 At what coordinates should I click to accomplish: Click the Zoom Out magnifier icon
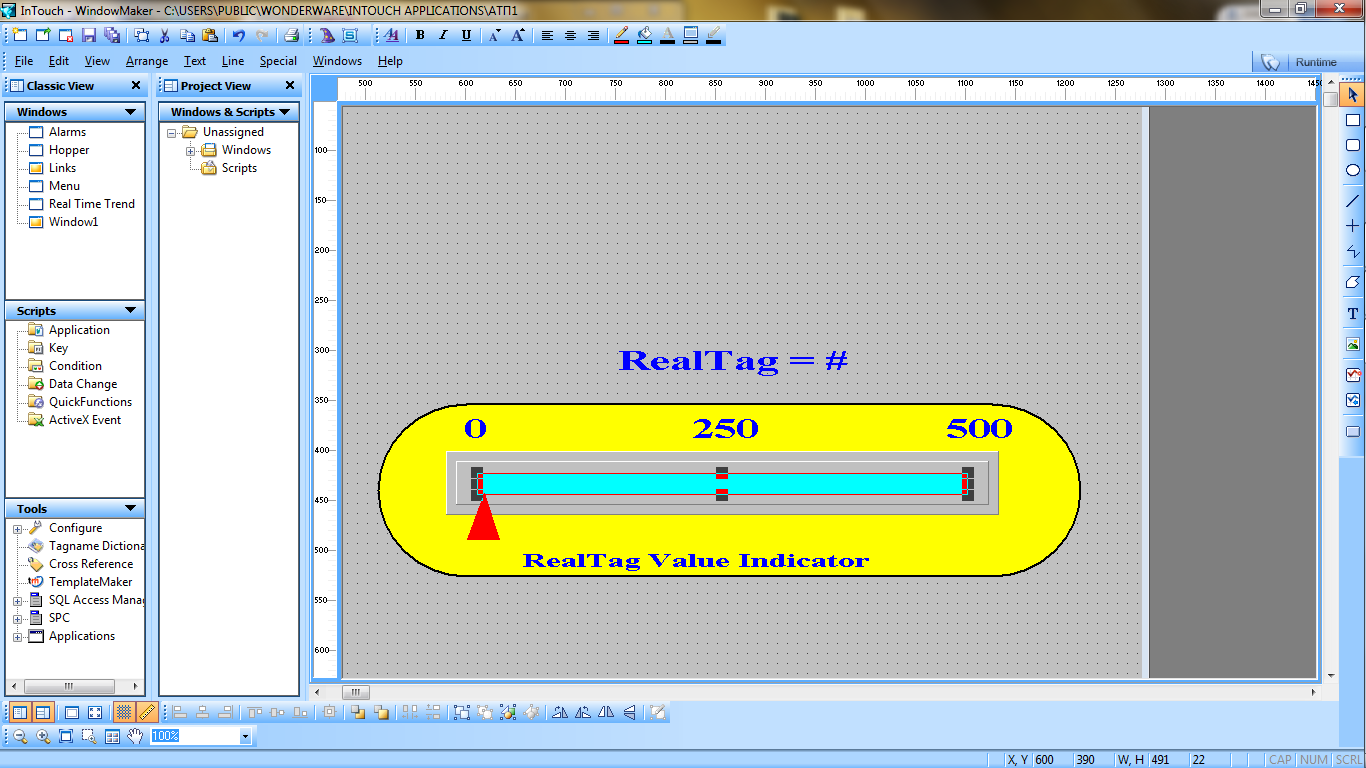20,736
